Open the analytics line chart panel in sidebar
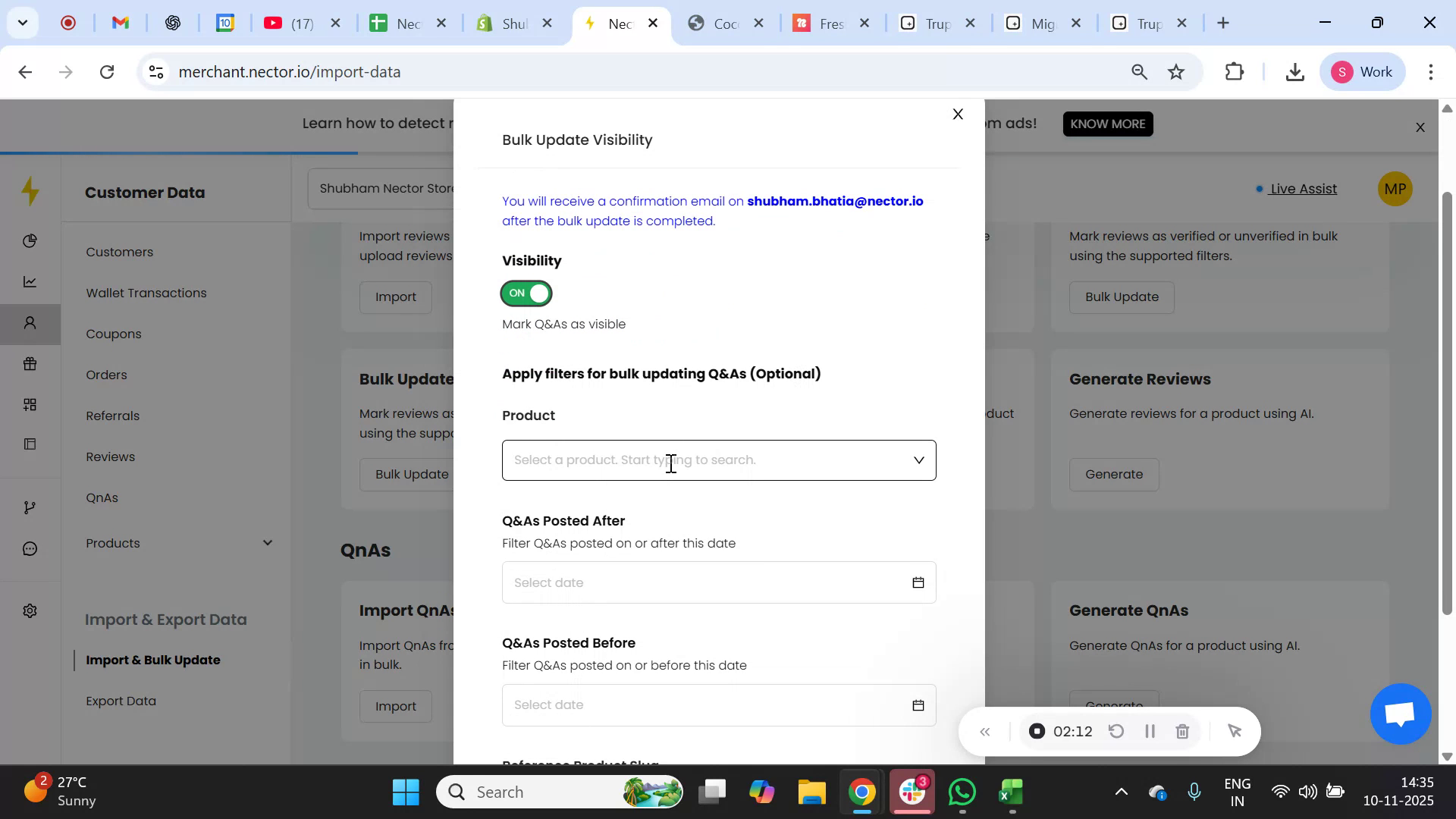Image resolution: width=1456 pixels, height=819 pixels. (x=30, y=281)
